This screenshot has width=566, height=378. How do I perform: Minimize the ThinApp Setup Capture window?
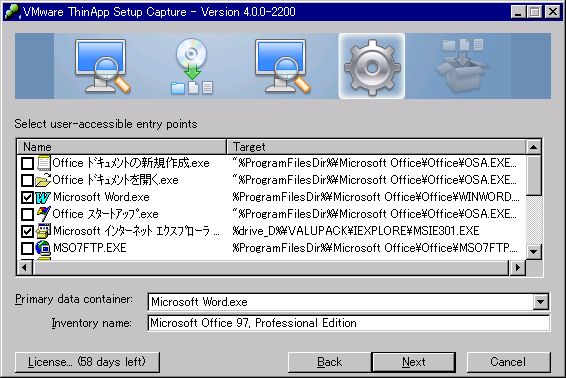(x=518, y=12)
